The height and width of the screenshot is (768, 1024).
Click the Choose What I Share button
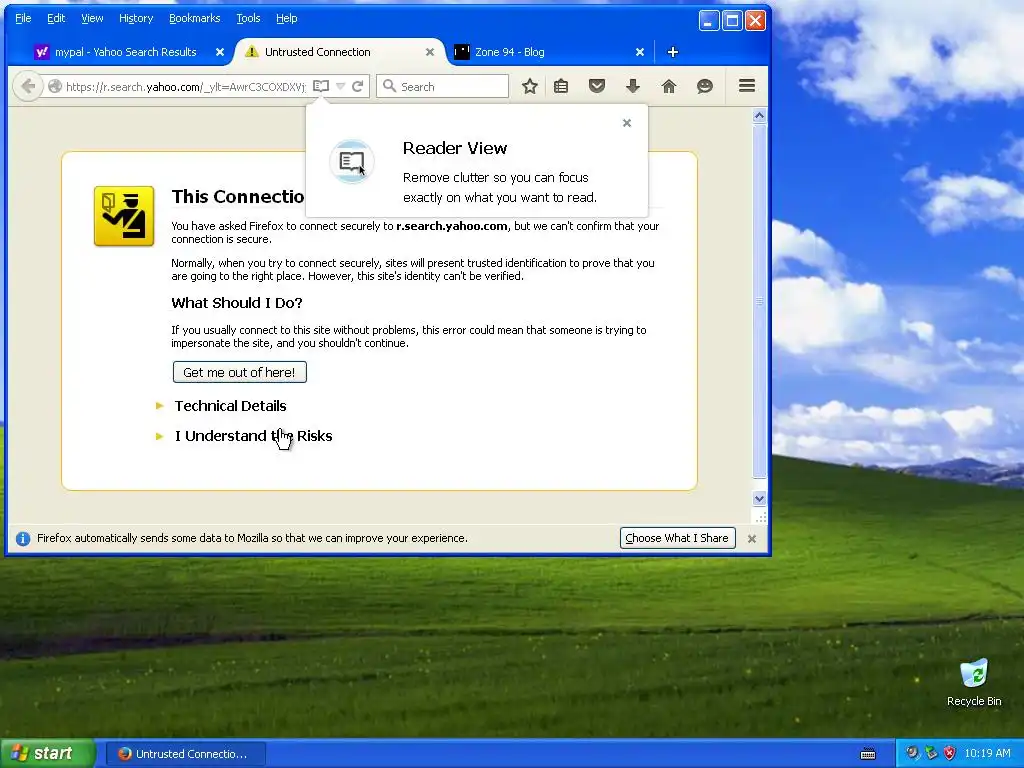pyautogui.click(x=677, y=538)
